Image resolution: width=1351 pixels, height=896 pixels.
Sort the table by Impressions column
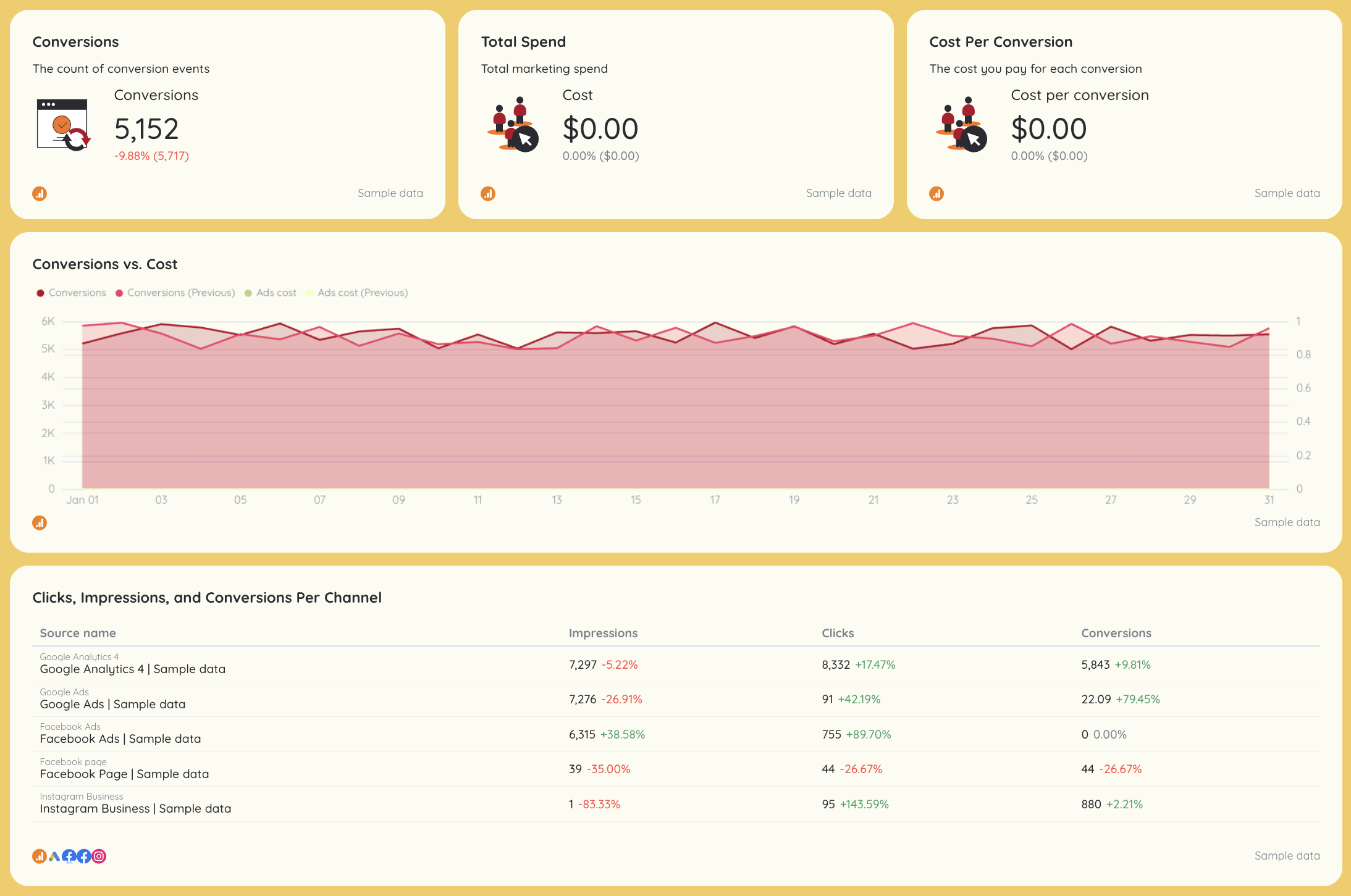(x=604, y=633)
